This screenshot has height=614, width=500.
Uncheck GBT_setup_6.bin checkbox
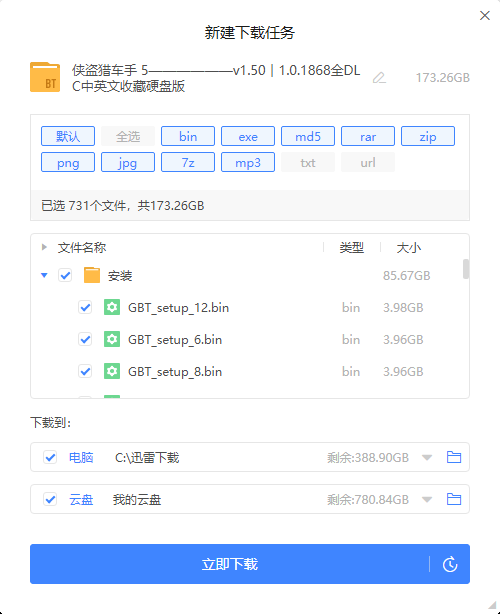point(85,339)
